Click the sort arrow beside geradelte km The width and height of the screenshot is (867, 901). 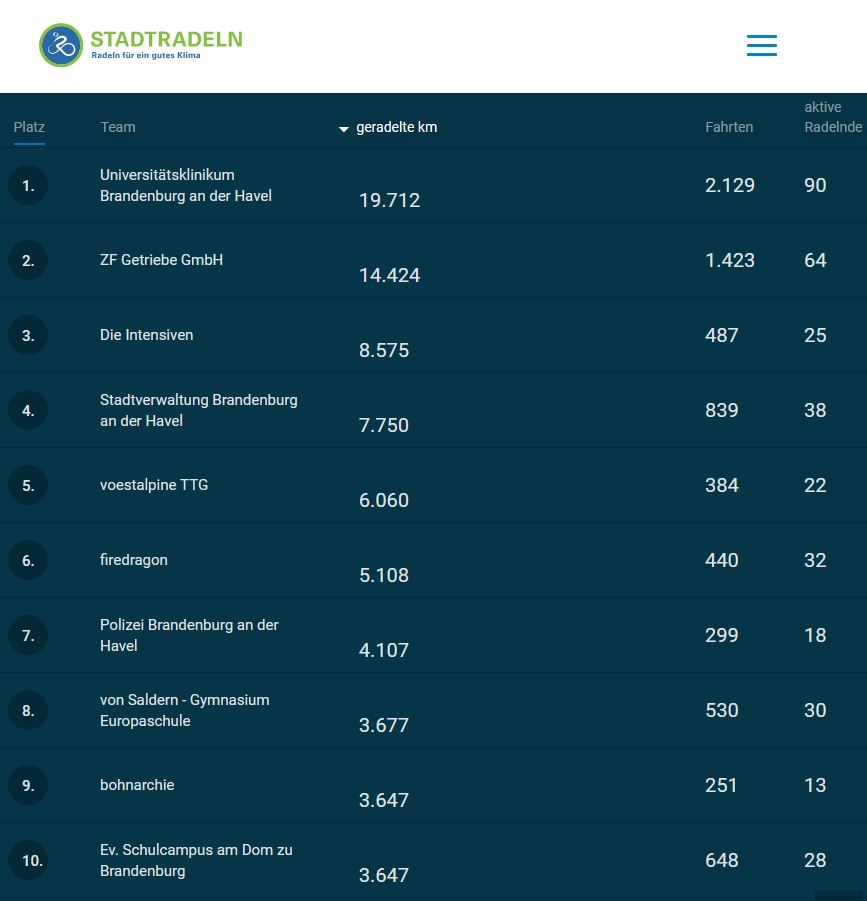tap(344, 129)
